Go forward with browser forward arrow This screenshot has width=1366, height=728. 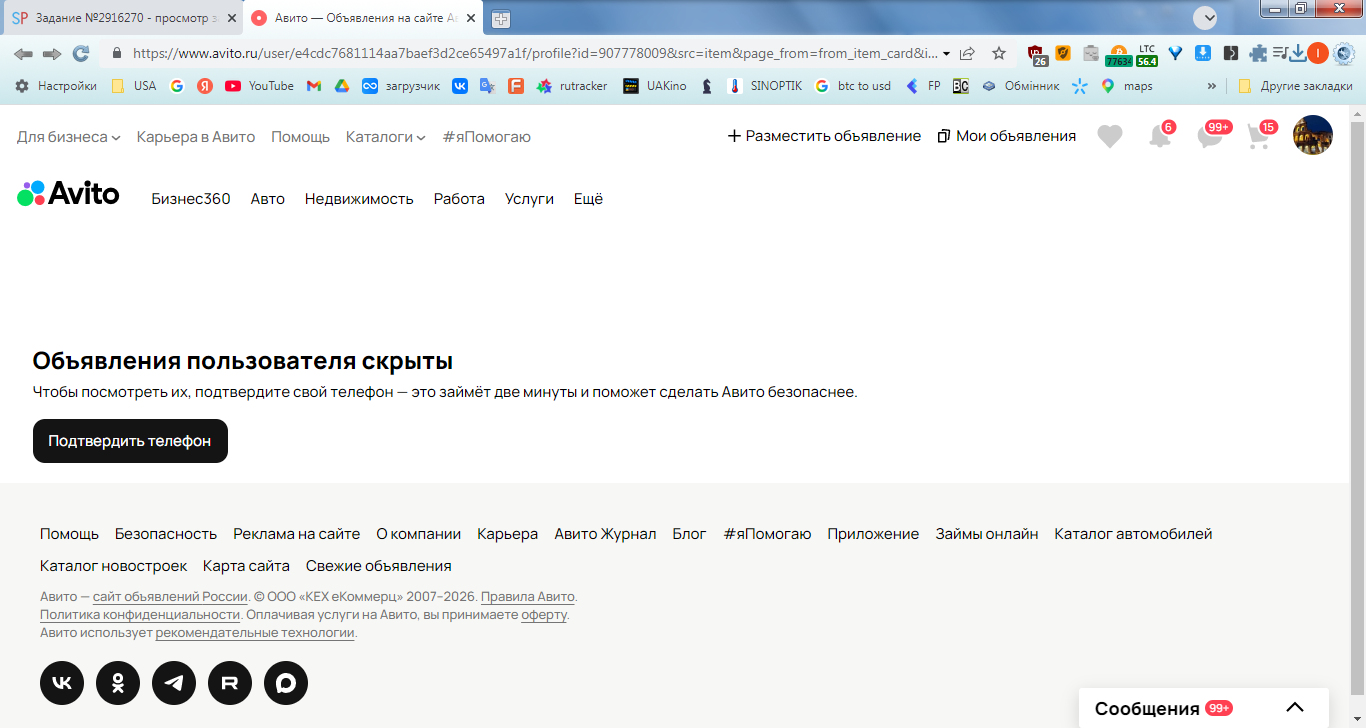tap(52, 53)
